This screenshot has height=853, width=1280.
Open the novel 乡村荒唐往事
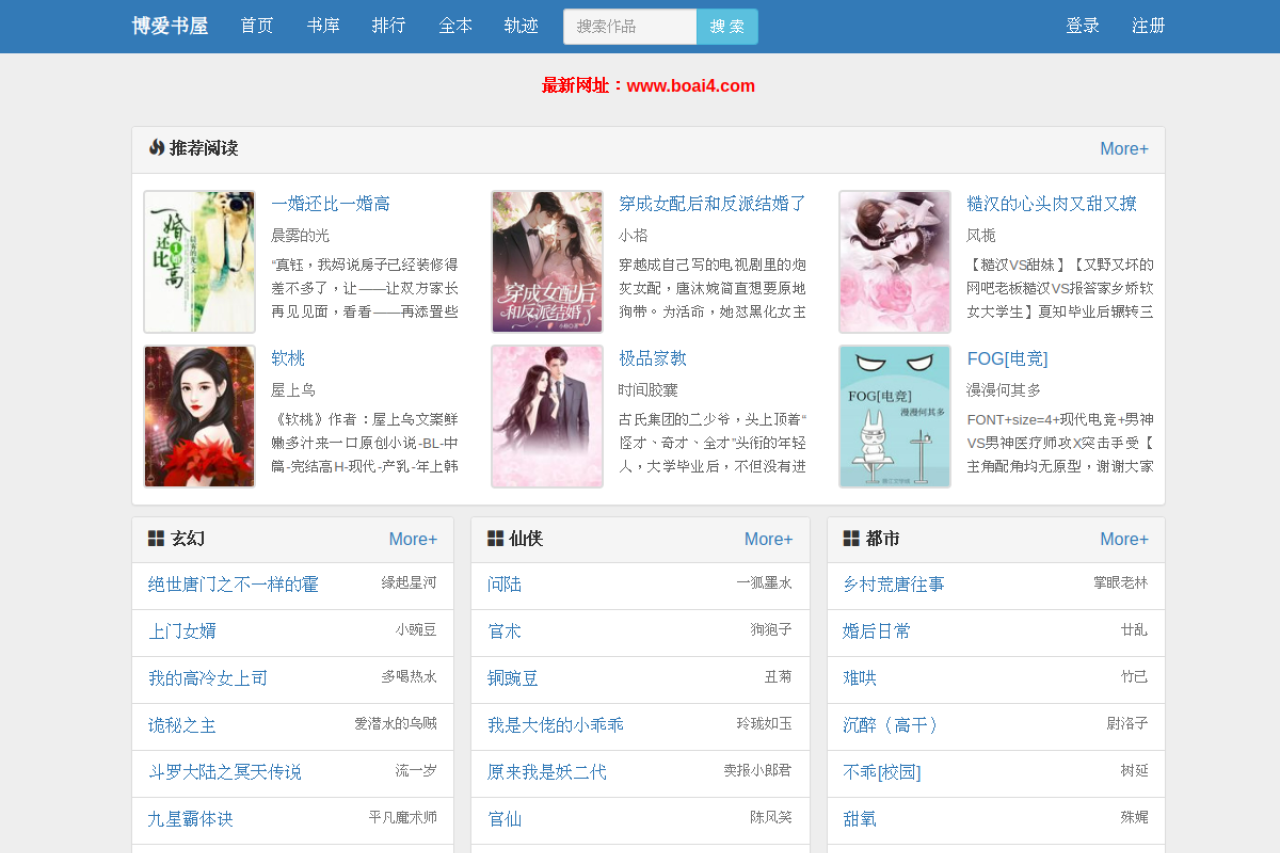893,584
